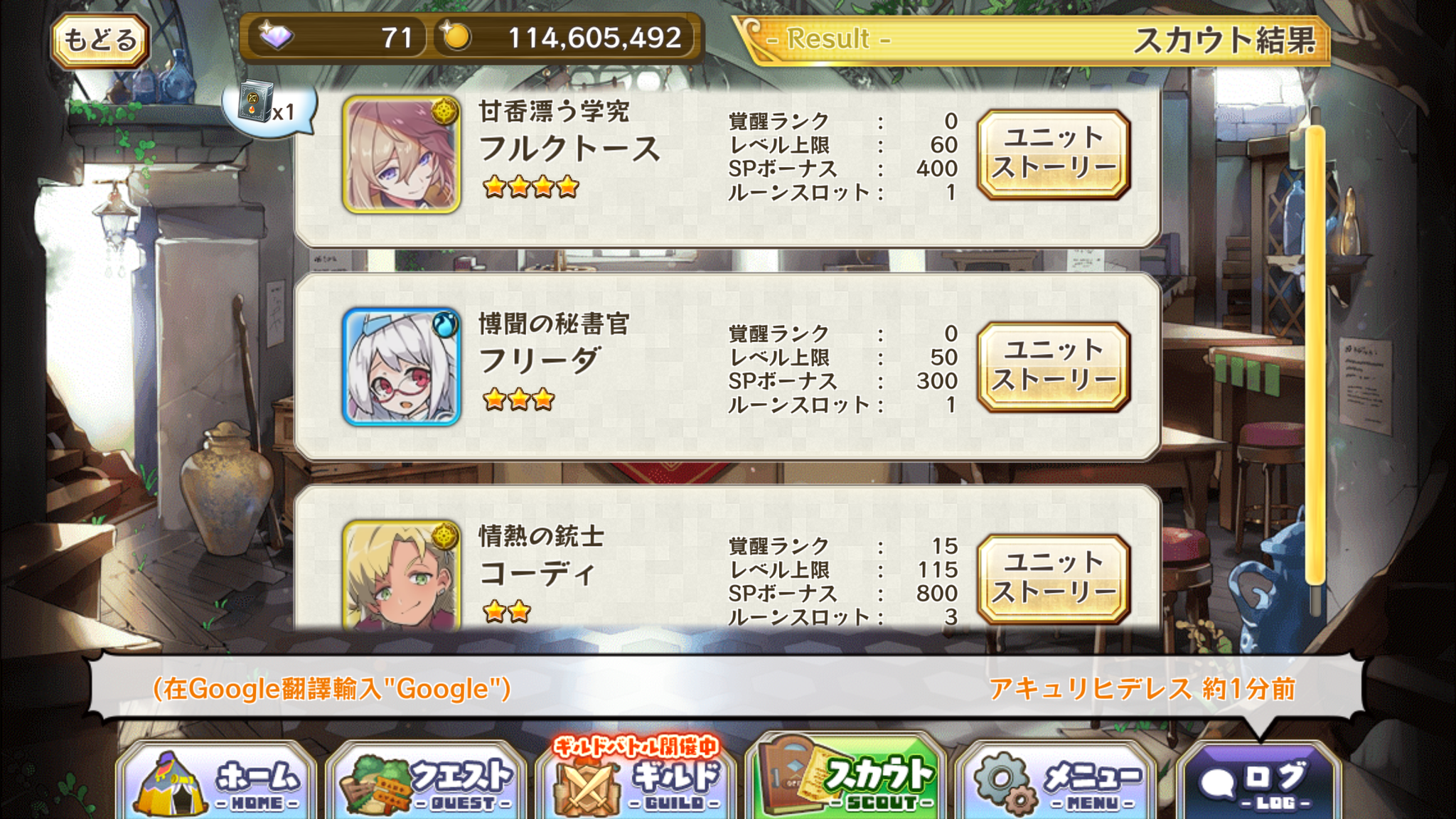Tap フルクトース character portrait
Image resolution: width=1456 pixels, height=819 pixels.
click(402, 154)
